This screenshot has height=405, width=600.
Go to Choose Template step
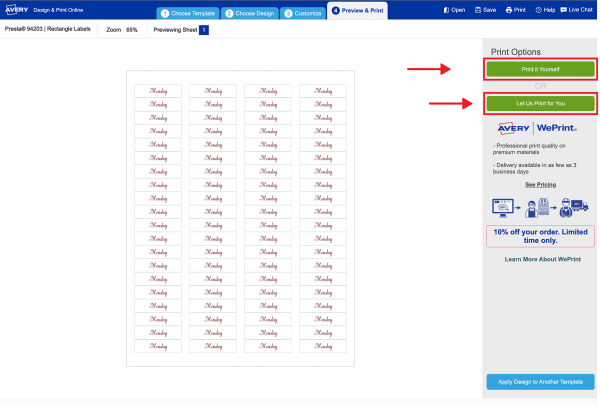(x=187, y=13)
